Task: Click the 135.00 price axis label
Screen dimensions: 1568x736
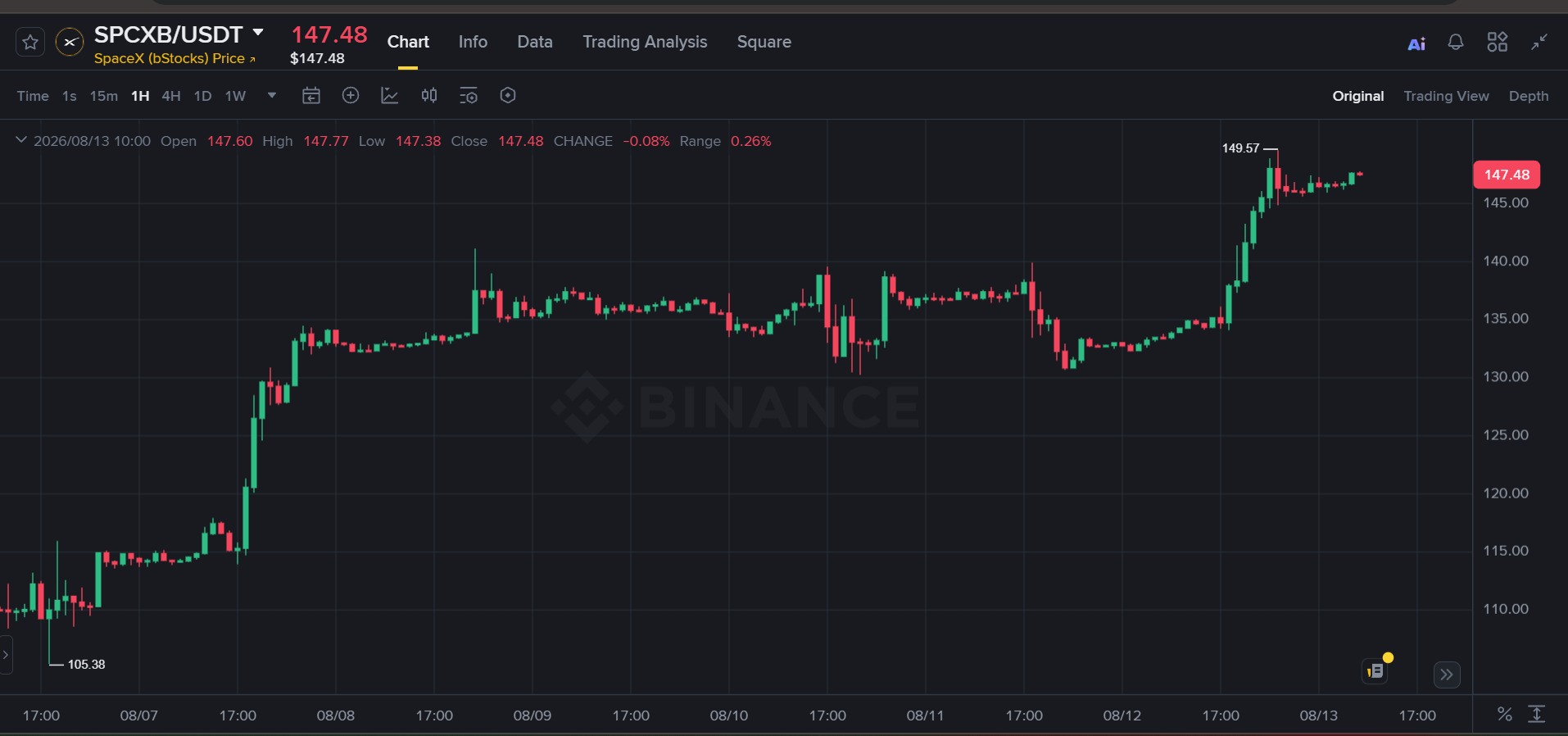Action: [x=1506, y=318]
